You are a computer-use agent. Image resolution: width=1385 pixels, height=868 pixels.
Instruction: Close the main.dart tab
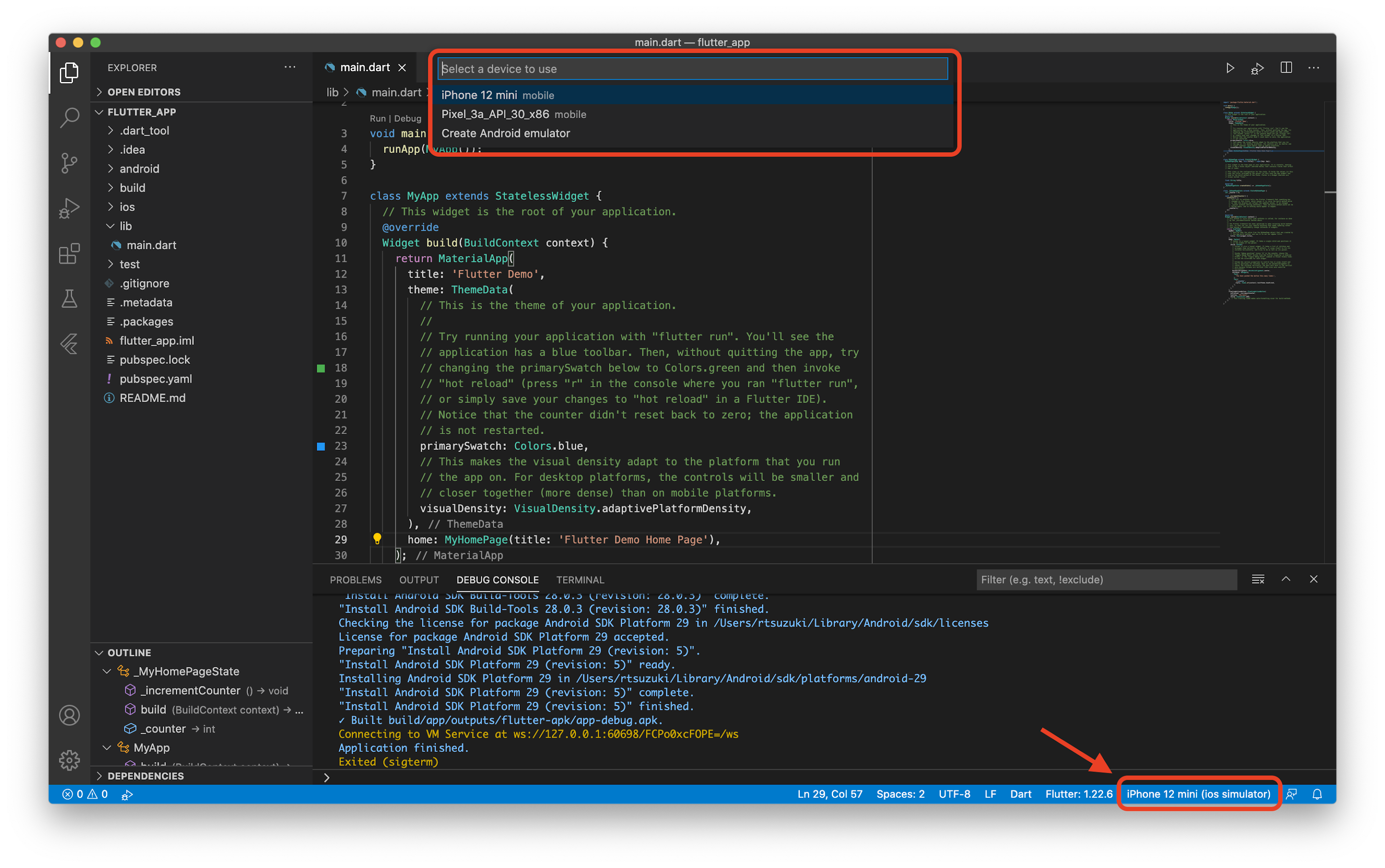(403, 68)
